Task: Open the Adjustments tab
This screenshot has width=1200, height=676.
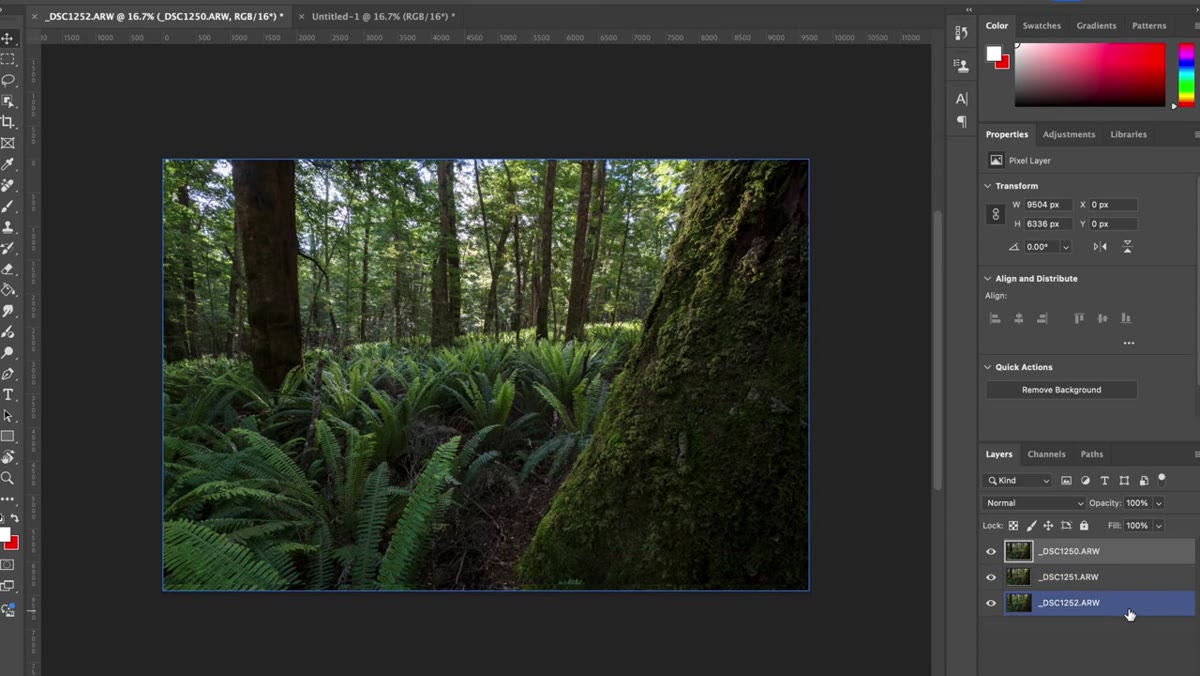Action: 1069,134
